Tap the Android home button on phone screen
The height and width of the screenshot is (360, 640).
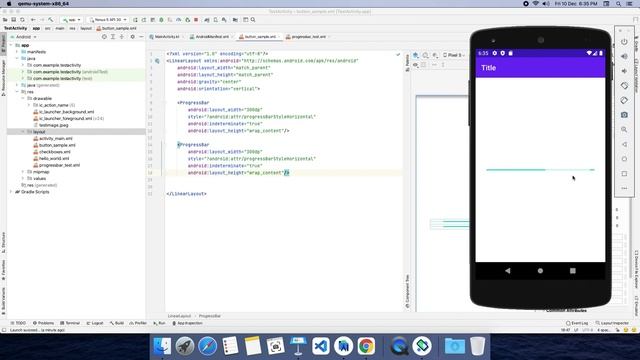pyautogui.click(x=540, y=271)
